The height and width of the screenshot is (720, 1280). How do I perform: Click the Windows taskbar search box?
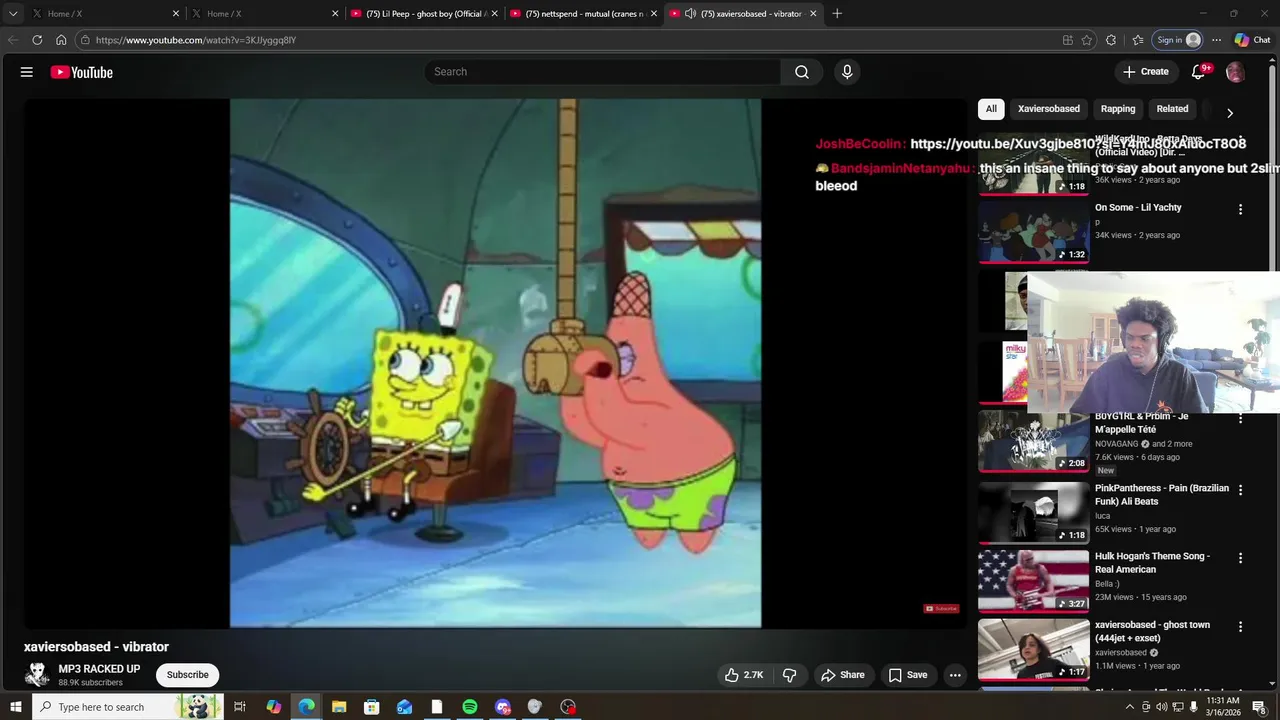click(127, 707)
